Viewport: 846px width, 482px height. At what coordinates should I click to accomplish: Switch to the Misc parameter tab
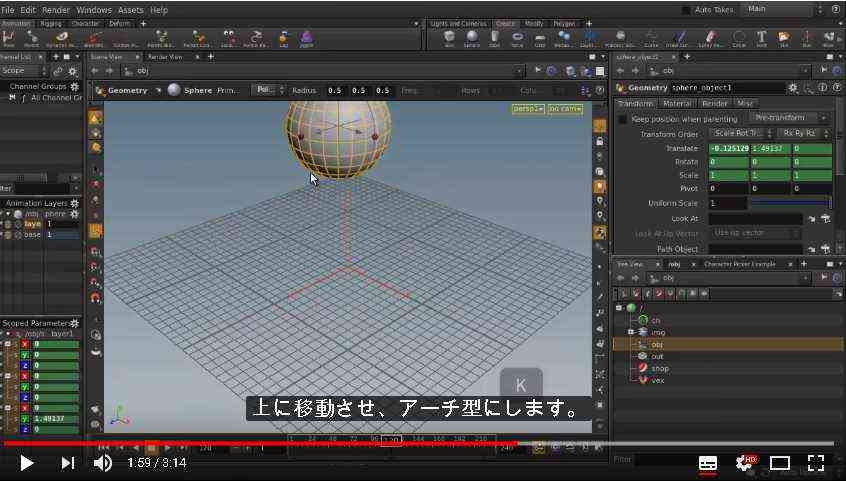[745, 103]
